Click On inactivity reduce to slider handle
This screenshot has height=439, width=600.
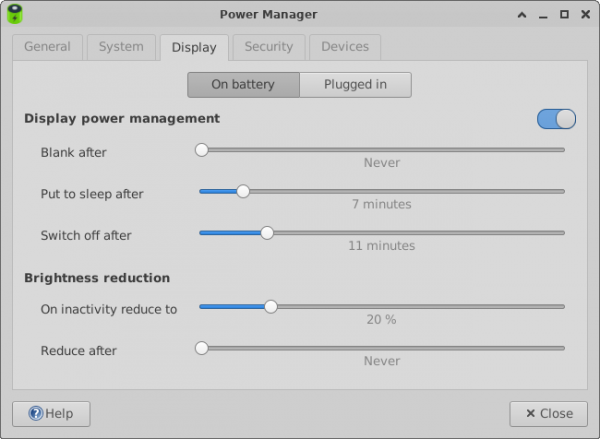271,307
